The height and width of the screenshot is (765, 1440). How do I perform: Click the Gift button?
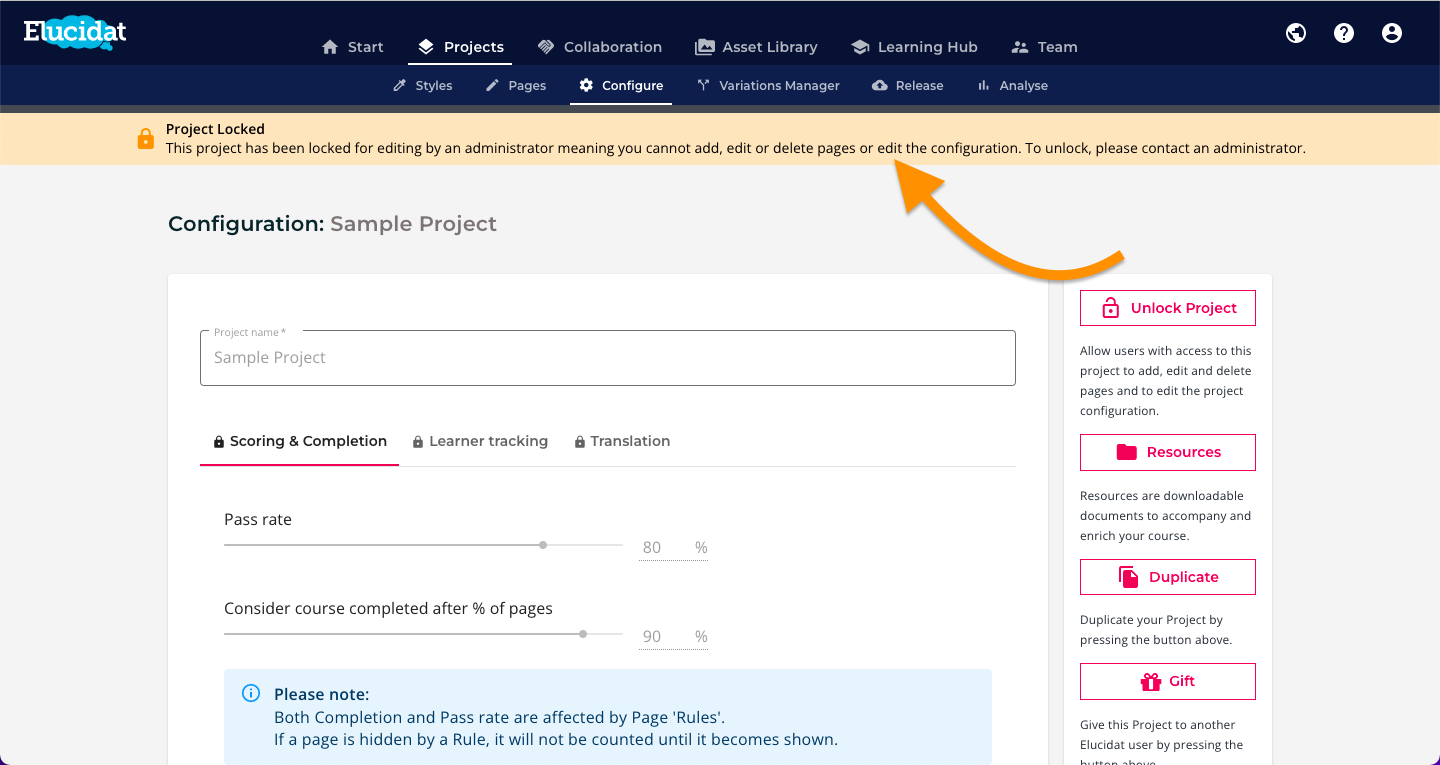pyautogui.click(x=1168, y=681)
